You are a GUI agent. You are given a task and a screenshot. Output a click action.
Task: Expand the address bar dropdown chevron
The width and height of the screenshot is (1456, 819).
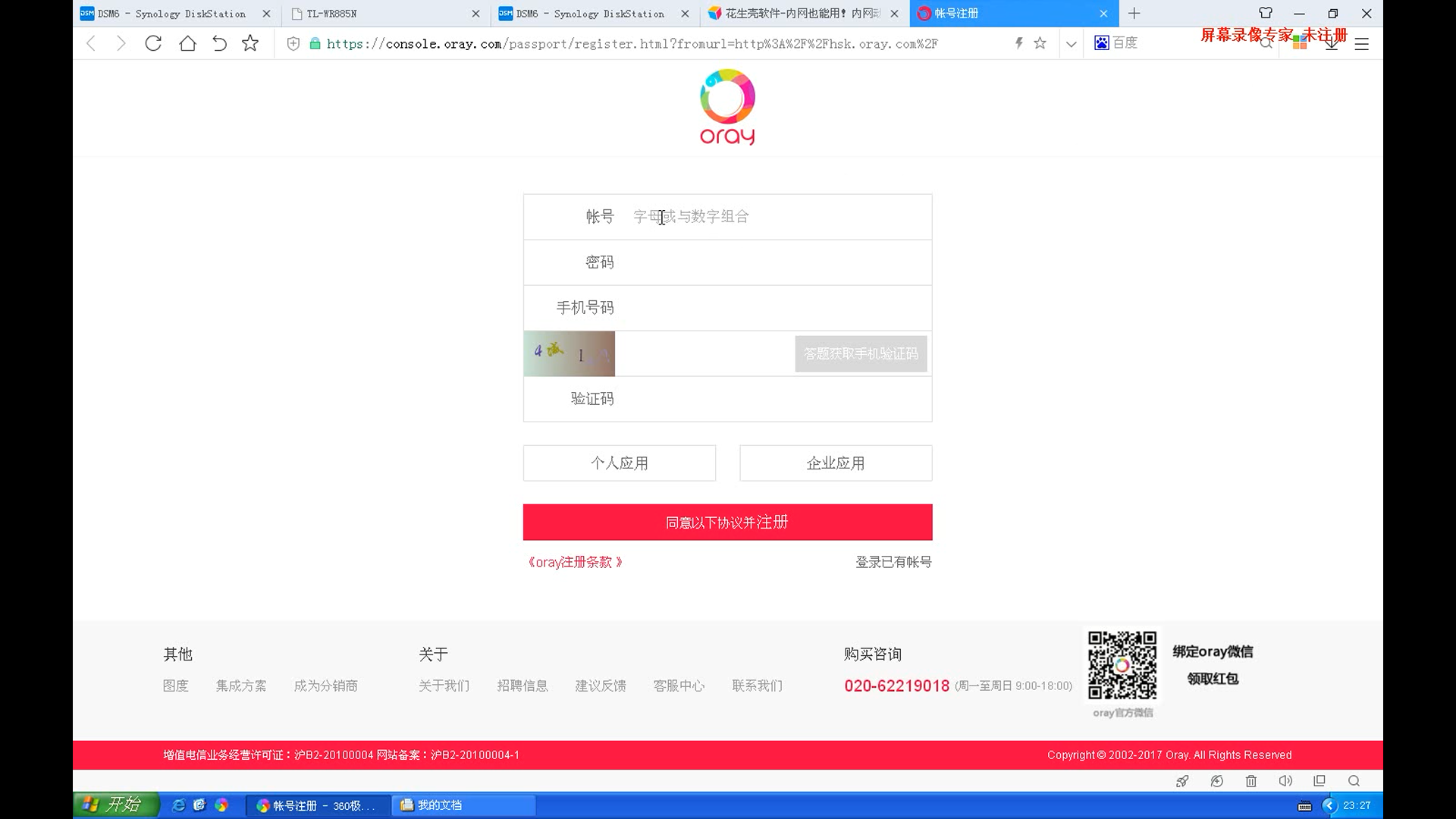click(x=1071, y=44)
